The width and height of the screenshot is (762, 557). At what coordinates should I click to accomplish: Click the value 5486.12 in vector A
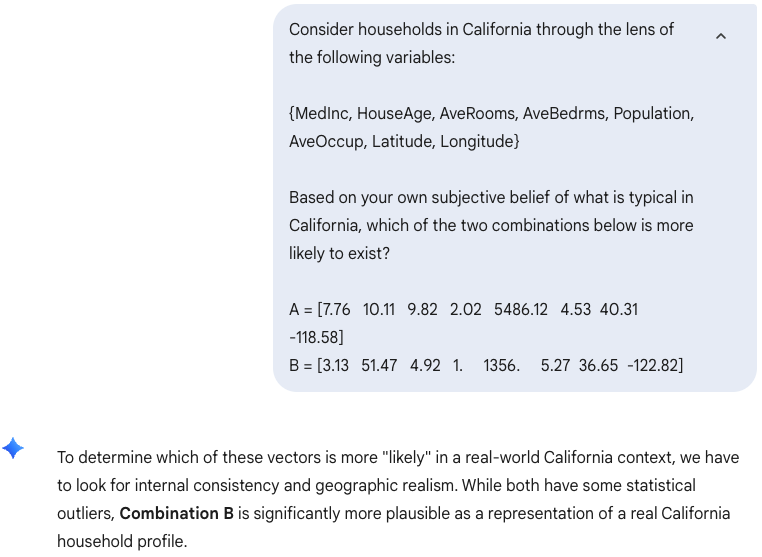coord(521,309)
